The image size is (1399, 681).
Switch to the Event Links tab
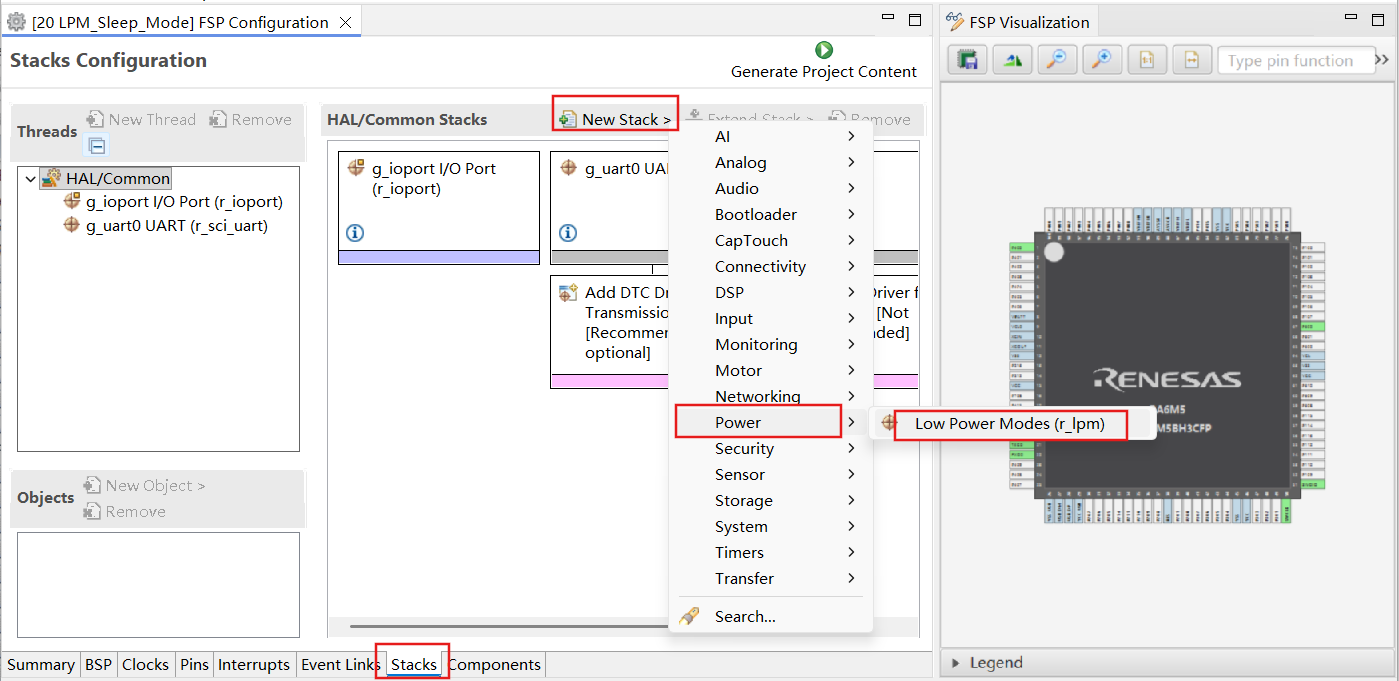[340, 664]
